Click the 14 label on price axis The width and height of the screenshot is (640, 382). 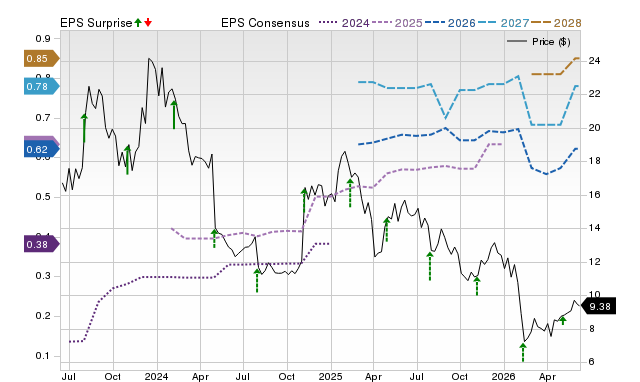(x=594, y=228)
